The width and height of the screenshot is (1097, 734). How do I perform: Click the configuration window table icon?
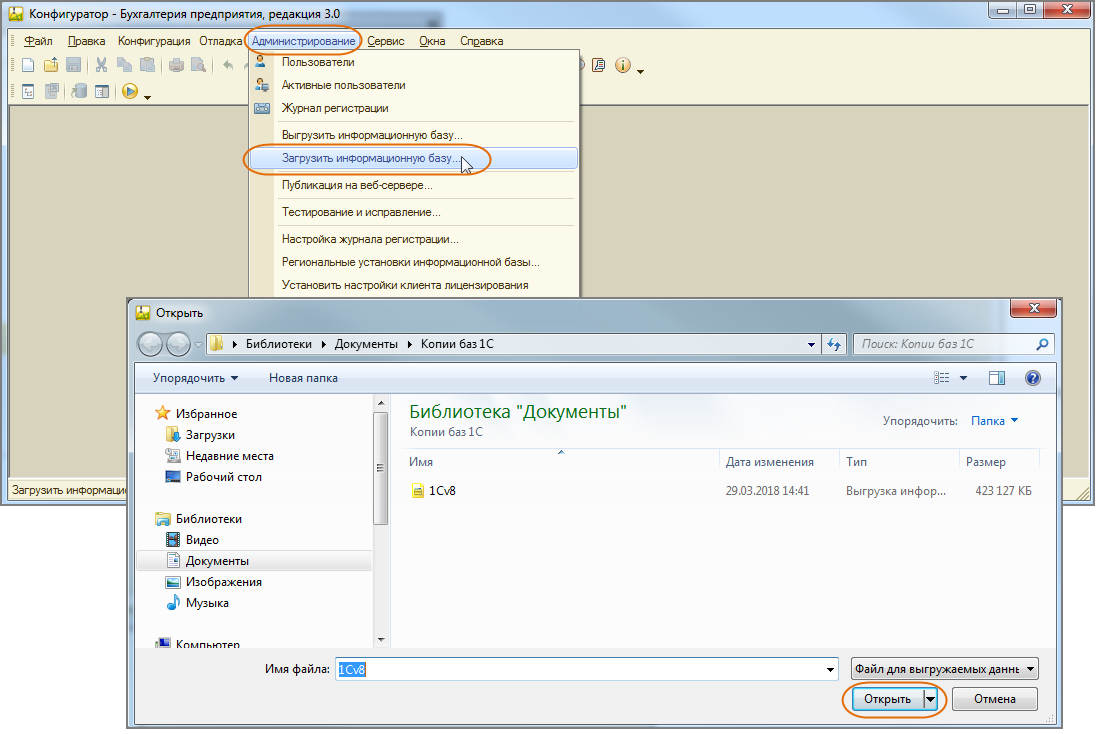point(102,92)
